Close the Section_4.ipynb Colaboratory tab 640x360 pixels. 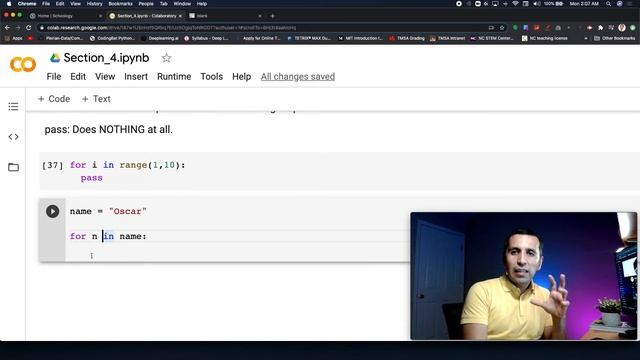[x=180, y=16]
